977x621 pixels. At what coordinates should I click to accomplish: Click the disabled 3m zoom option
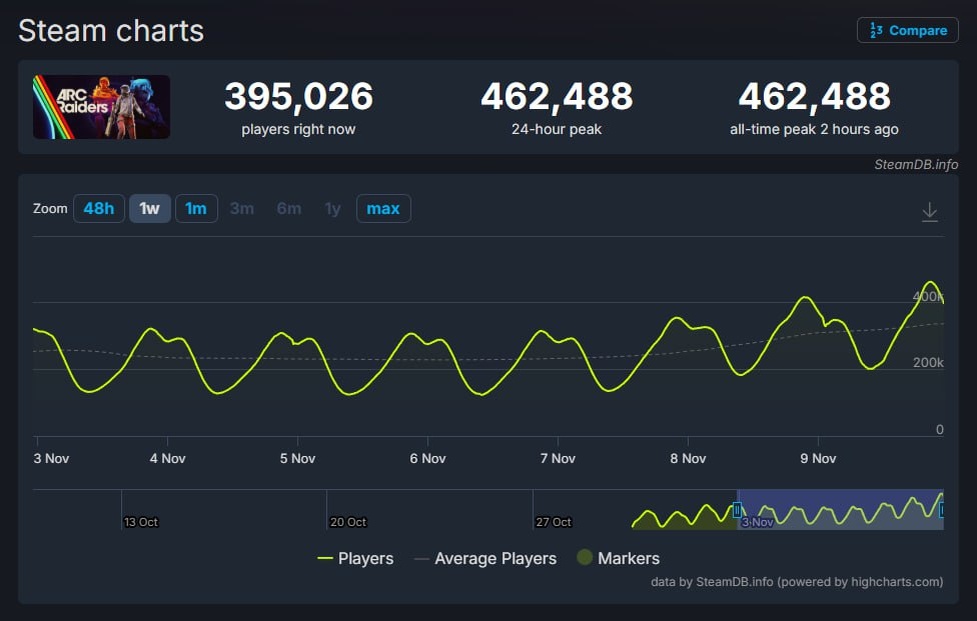(242, 209)
